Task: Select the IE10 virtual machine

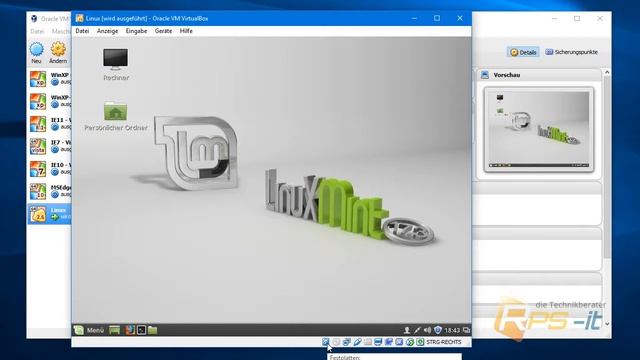Action: (50, 169)
